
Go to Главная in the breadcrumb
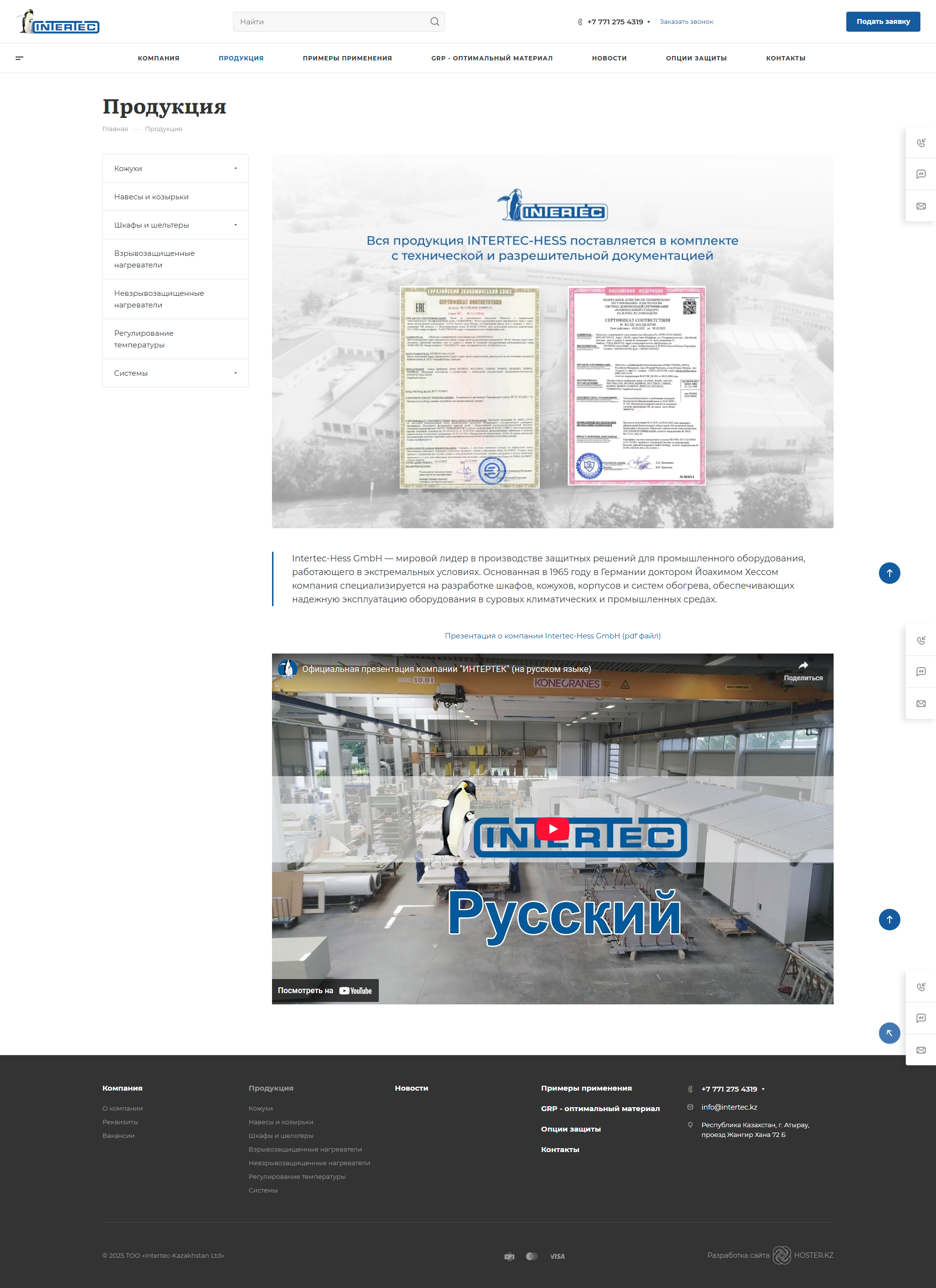coord(116,129)
